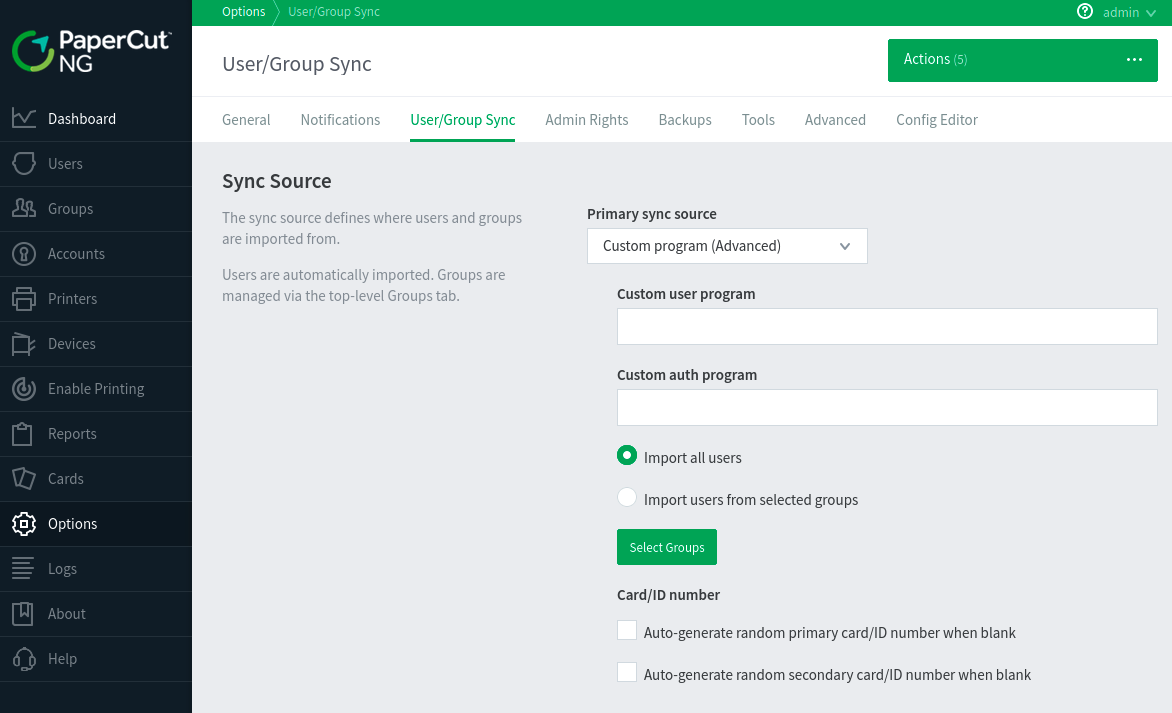Image resolution: width=1172 pixels, height=713 pixels.
Task: Select the Users icon in the sidebar
Action: point(24,163)
